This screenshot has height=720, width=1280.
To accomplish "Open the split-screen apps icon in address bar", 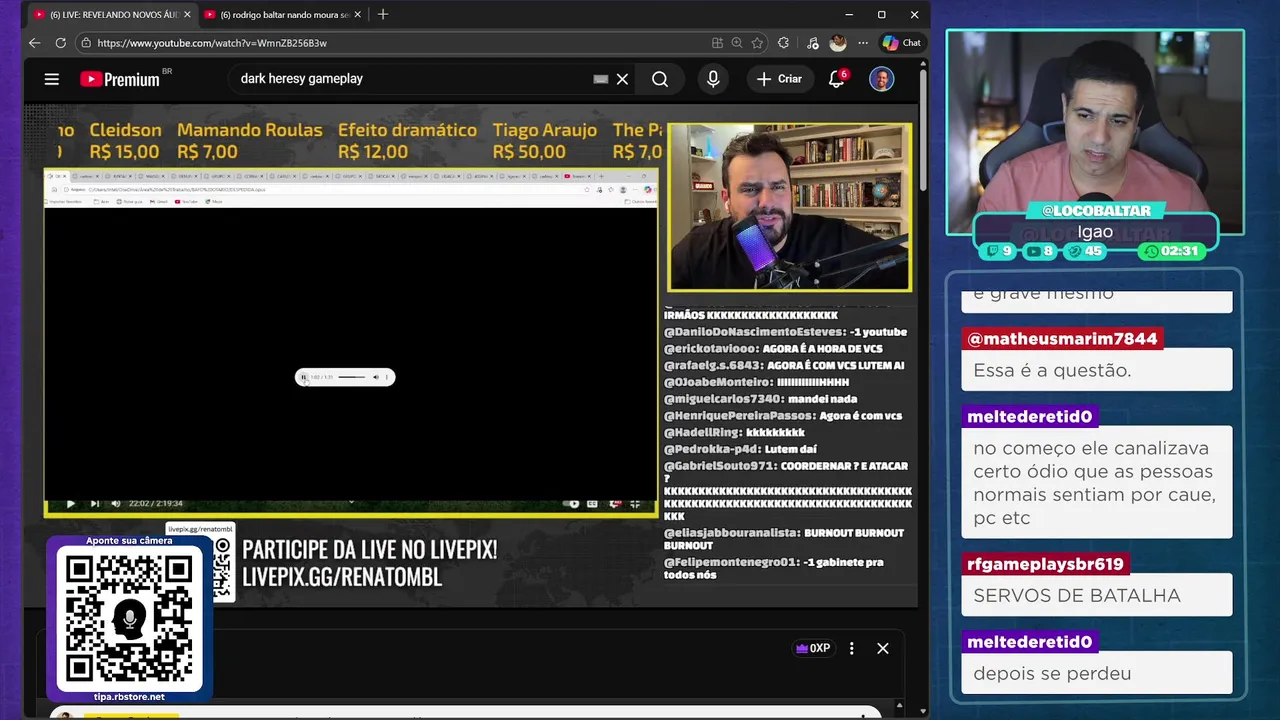I will pos(717,43).
